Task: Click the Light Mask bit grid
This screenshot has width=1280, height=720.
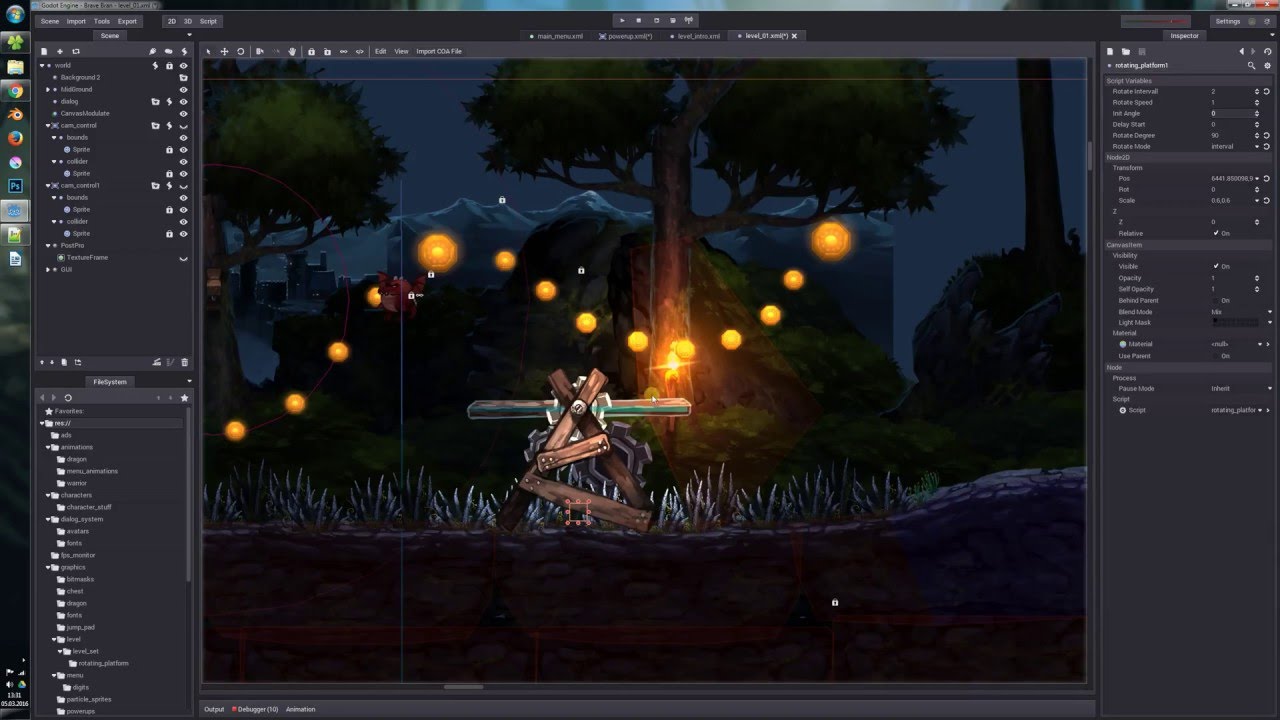Action: (x=1236, y=322)
